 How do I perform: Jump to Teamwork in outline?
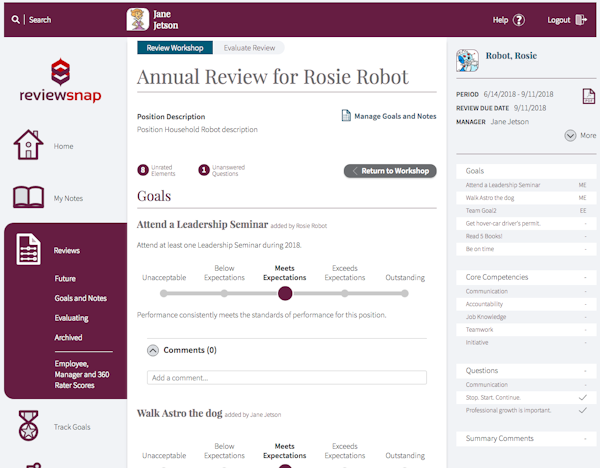pyautogui.click(x=526, y=329)
